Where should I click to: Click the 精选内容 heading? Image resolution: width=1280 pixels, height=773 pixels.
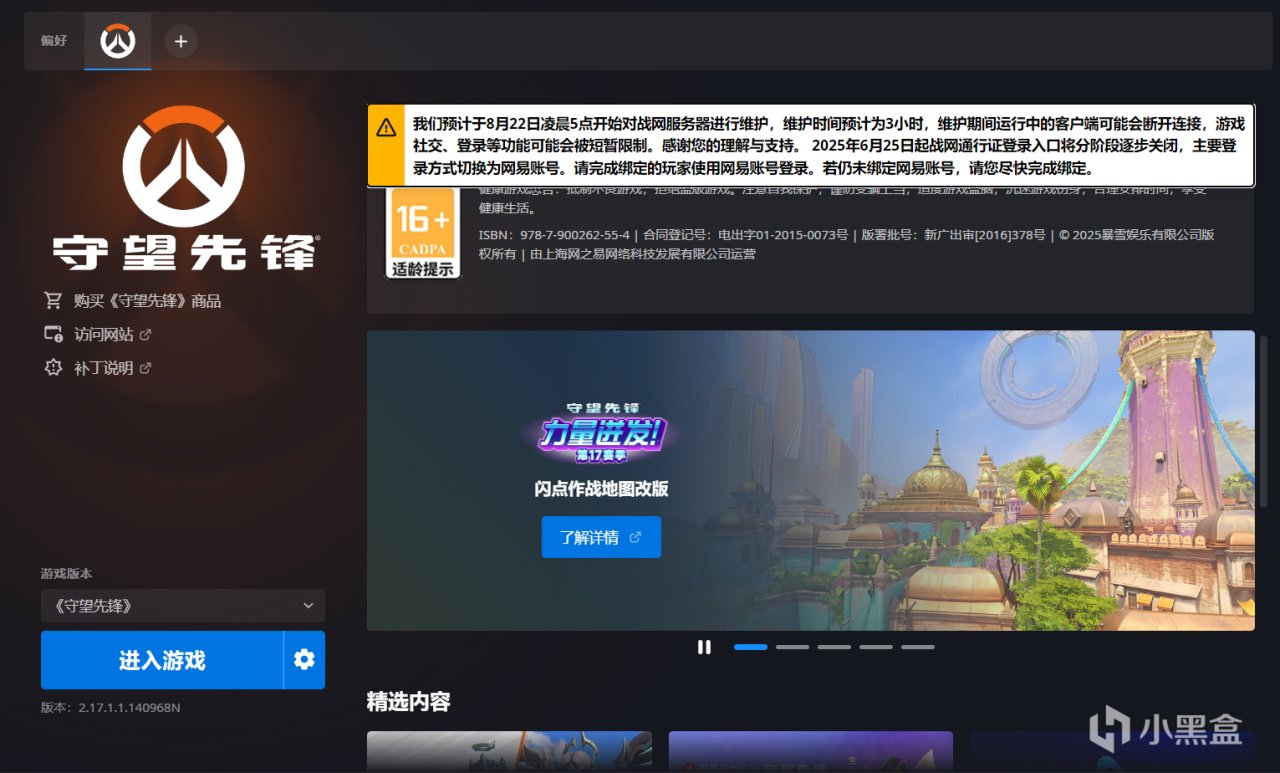pyautogui.click(x=408, y=702)
